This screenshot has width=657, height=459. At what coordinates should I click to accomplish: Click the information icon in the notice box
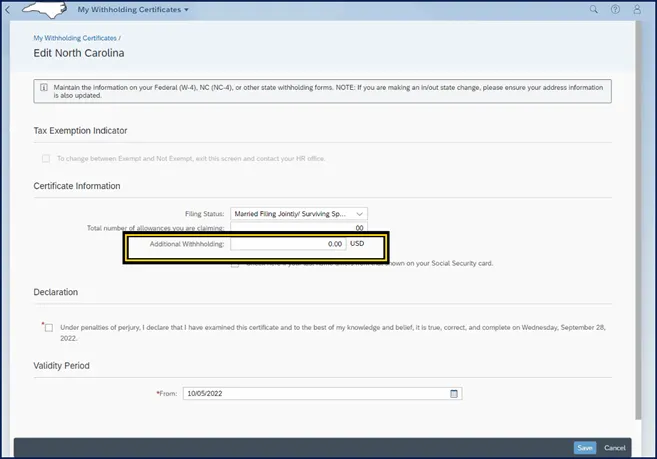44,87
